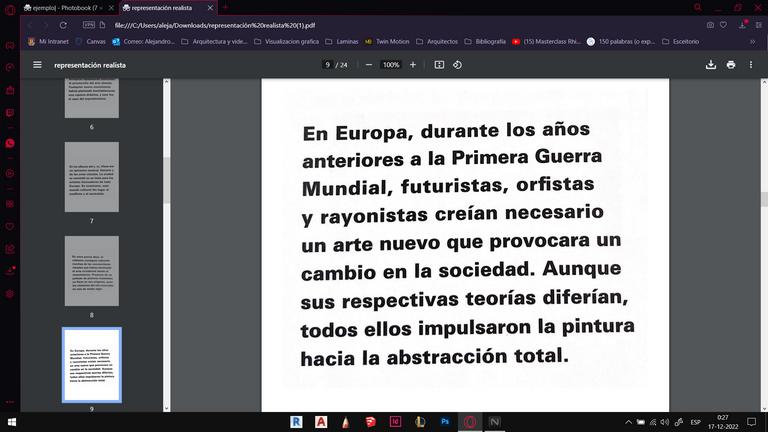Rotate the PDF counterclockwise
The height and width of the screenshot is (432, 768).
tap(457, 65)
